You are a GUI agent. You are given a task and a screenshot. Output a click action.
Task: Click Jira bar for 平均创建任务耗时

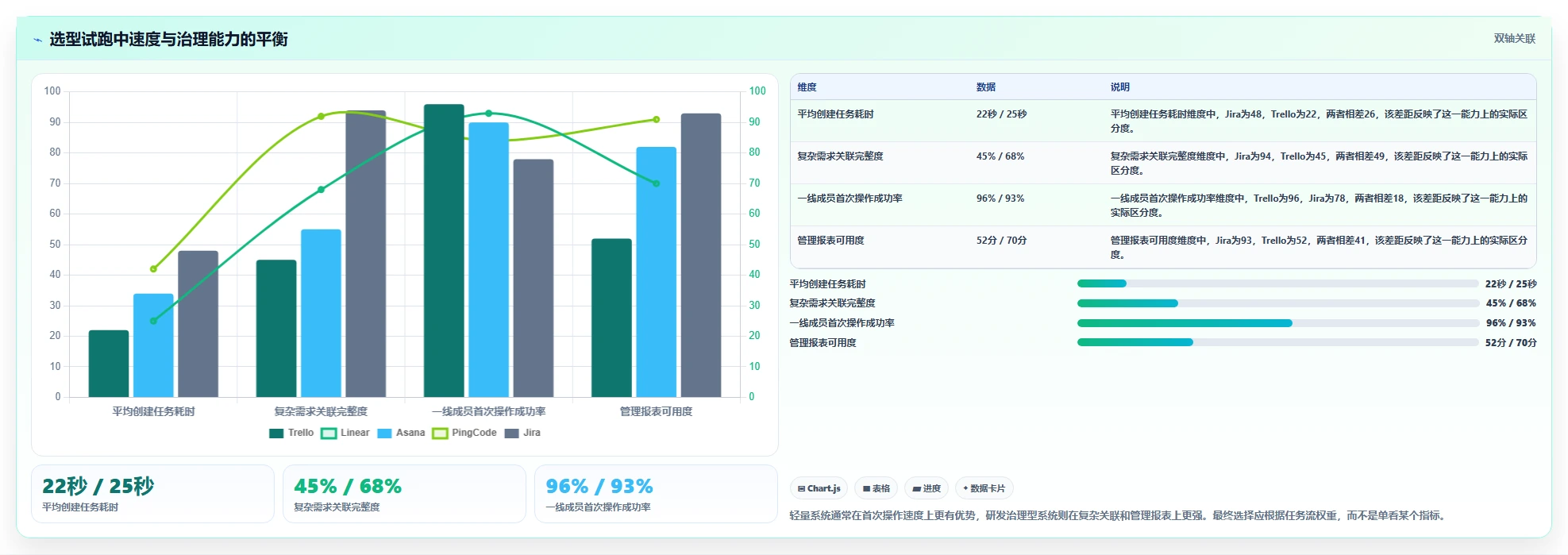[198, 324]
